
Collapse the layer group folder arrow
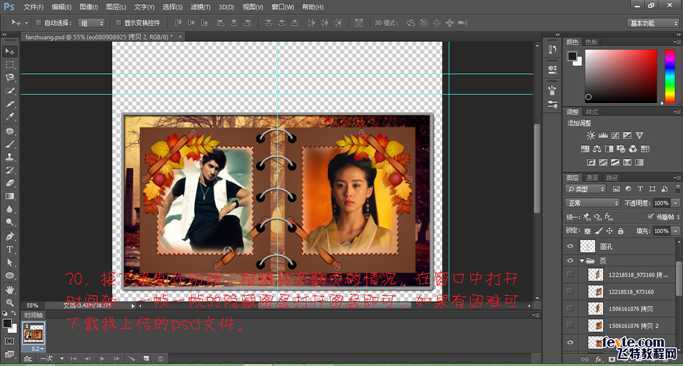point(582,261)
